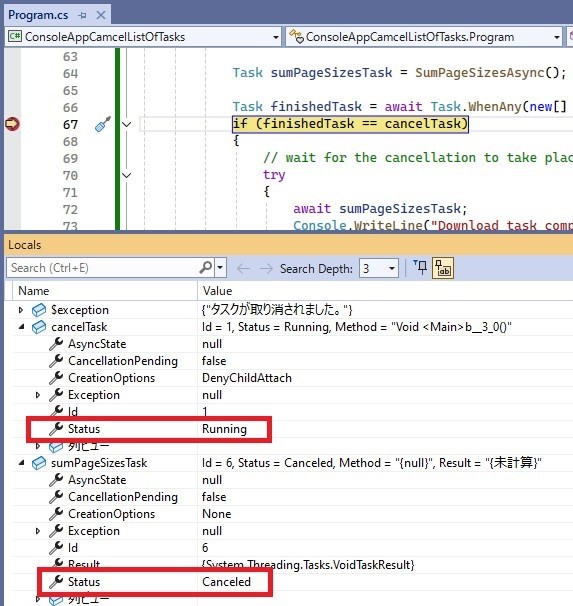The height and width of the screenshot is (606, 573).
Task: Expand the $exception node
Action: point(21,310)
